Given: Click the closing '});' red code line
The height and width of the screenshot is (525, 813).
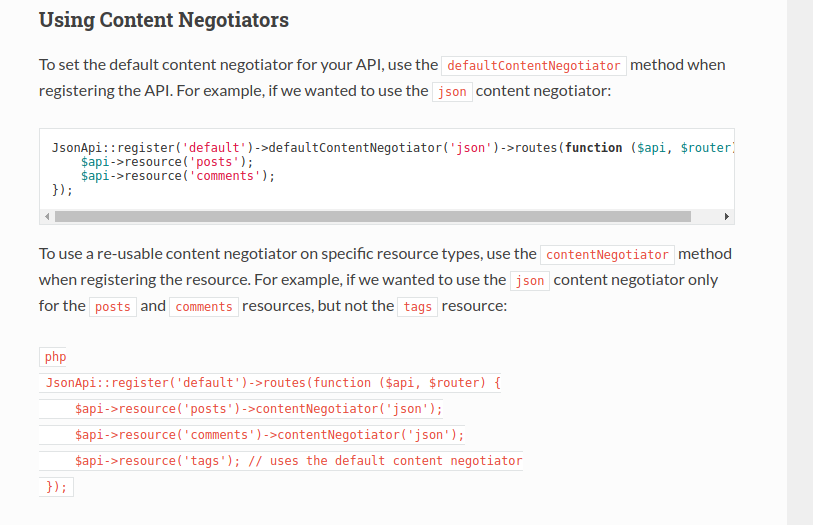Looking at the screenshot, I should coord(57,487).
